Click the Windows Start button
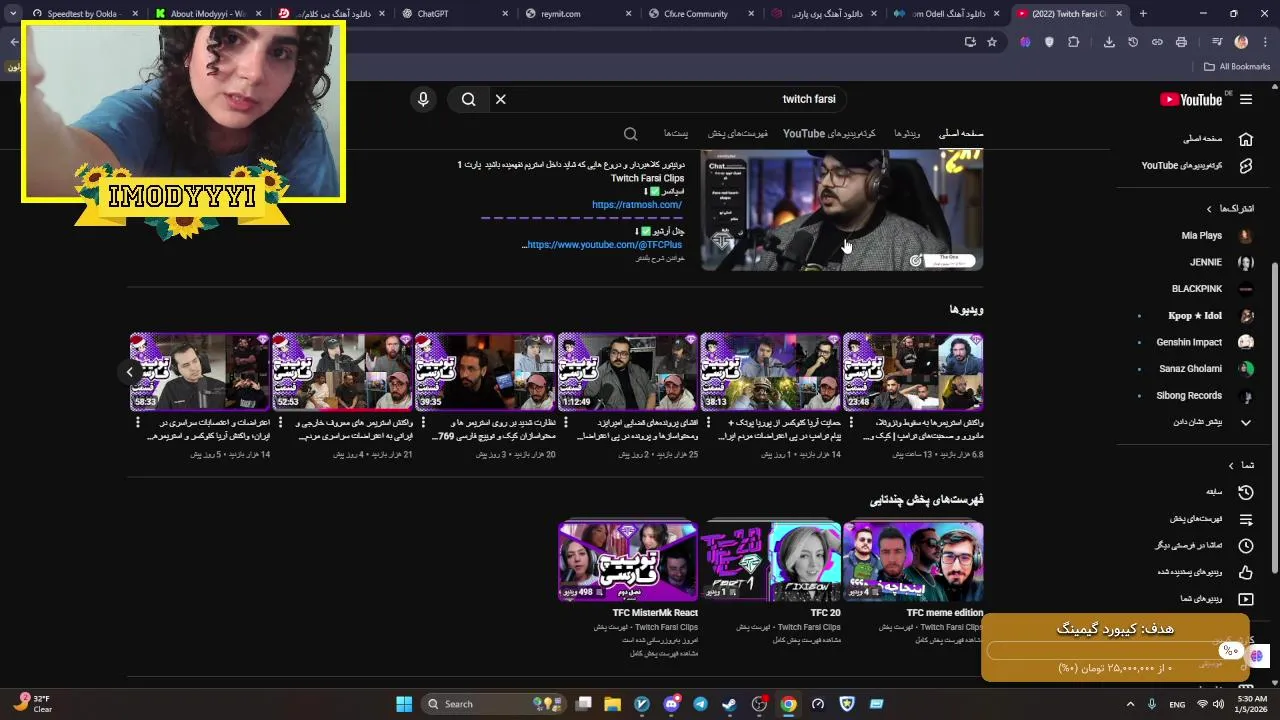Viewport: 1280px width, 720px height. coord(404,704)
